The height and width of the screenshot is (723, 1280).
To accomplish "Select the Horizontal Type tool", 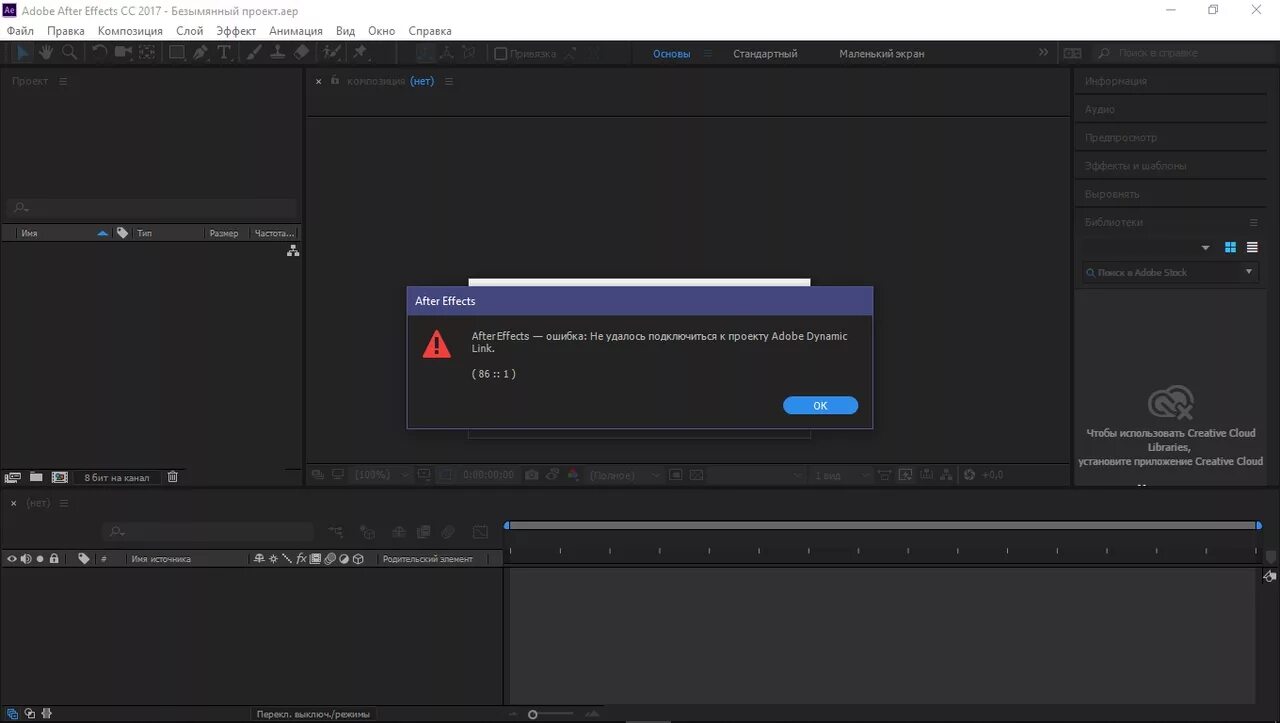I will (224, 53).
